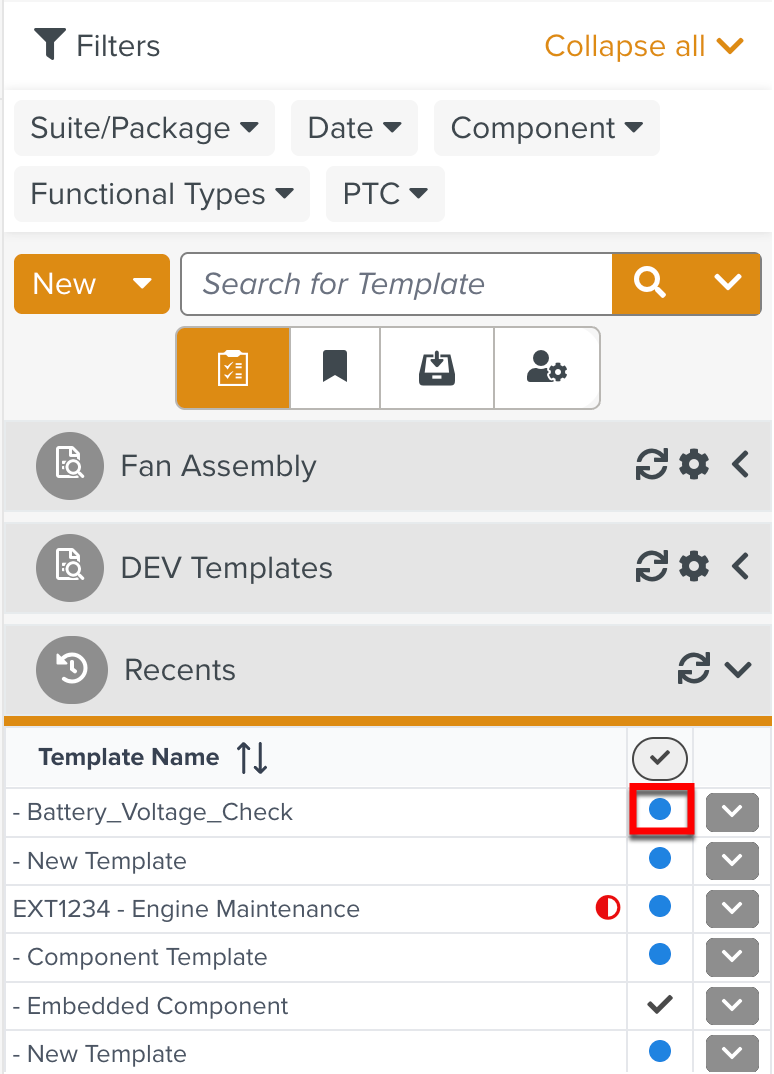Click the New button

tap(92, 284)
